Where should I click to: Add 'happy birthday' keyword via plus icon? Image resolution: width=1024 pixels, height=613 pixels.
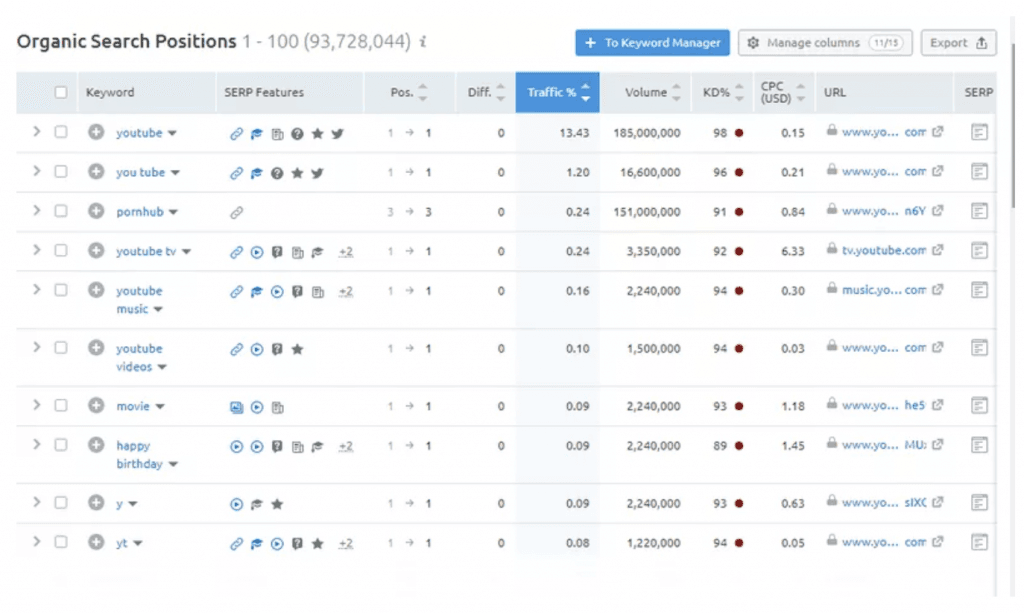(96, 445)
